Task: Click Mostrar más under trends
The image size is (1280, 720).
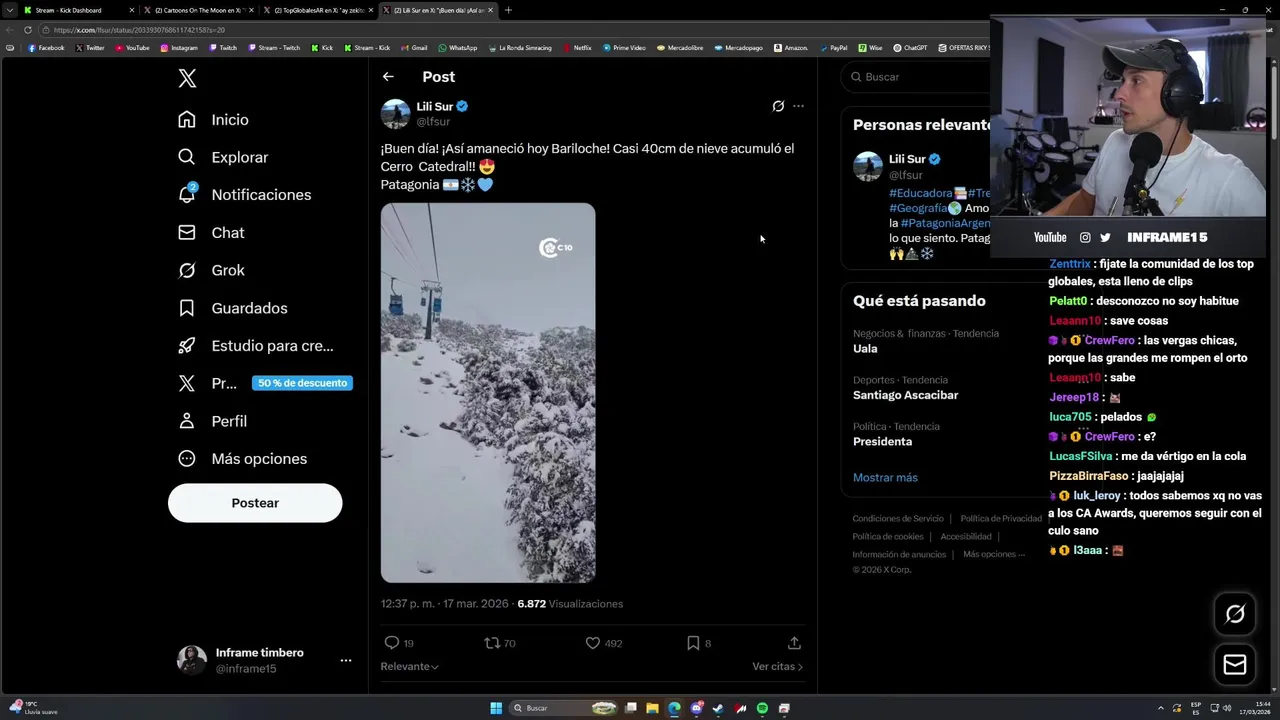Action: pos(885,477)
